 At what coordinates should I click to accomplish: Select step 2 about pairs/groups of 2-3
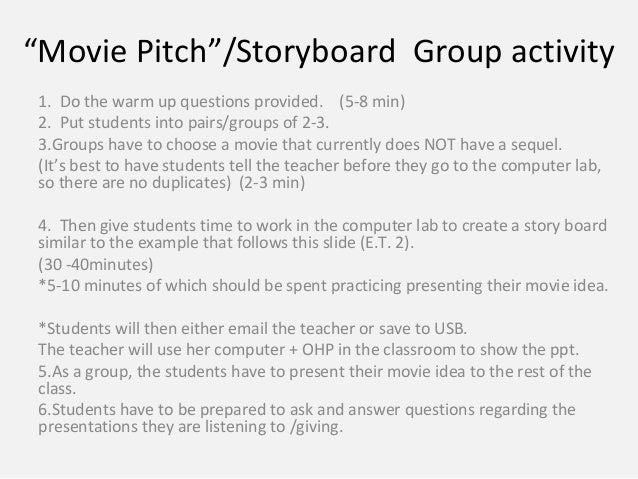(x=184, y=122)
